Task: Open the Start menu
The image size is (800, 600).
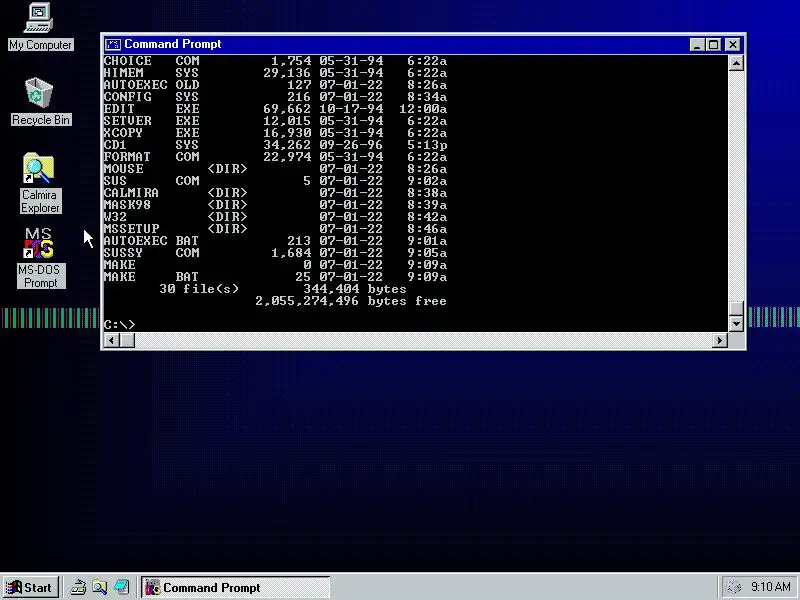Action: click(x=30, y=588)
